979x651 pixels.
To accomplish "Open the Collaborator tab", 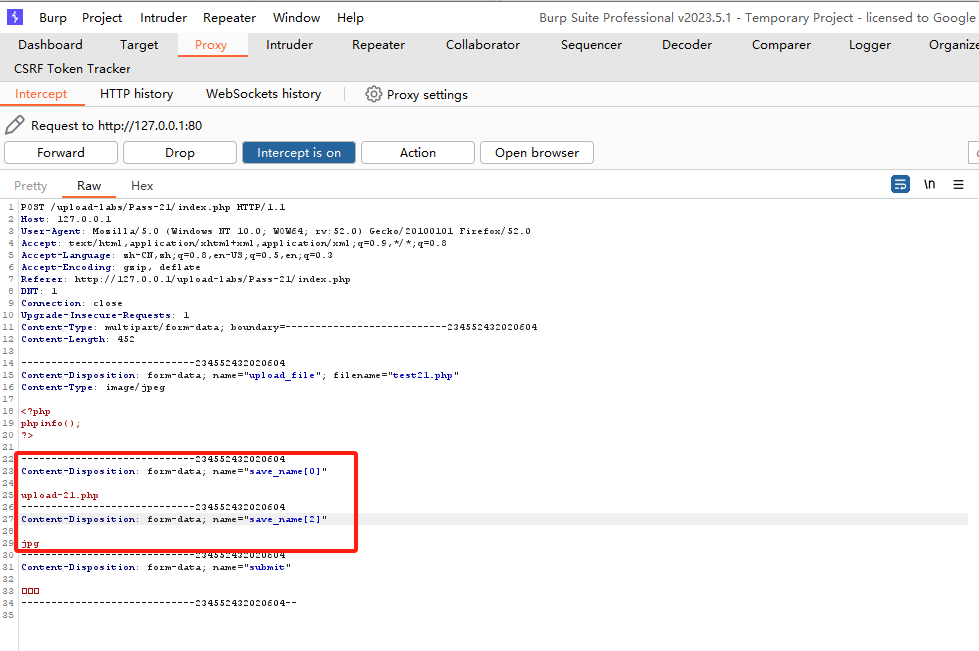I will click(x=483, y=44).
